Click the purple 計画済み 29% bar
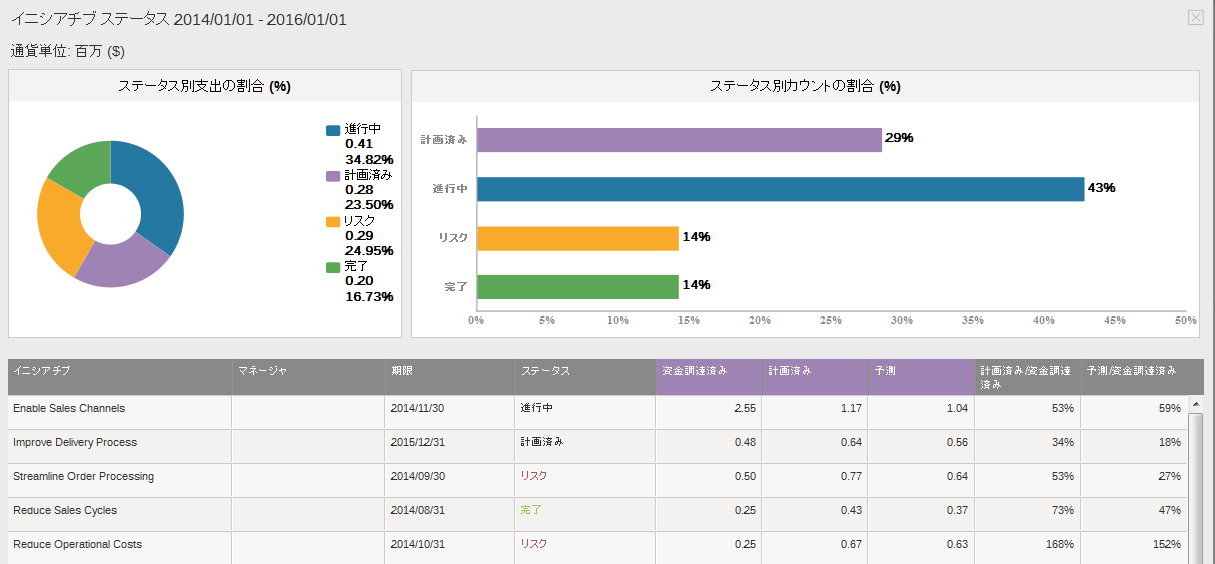This screenshot has width=1215, height=564. [x=679, y=139]
